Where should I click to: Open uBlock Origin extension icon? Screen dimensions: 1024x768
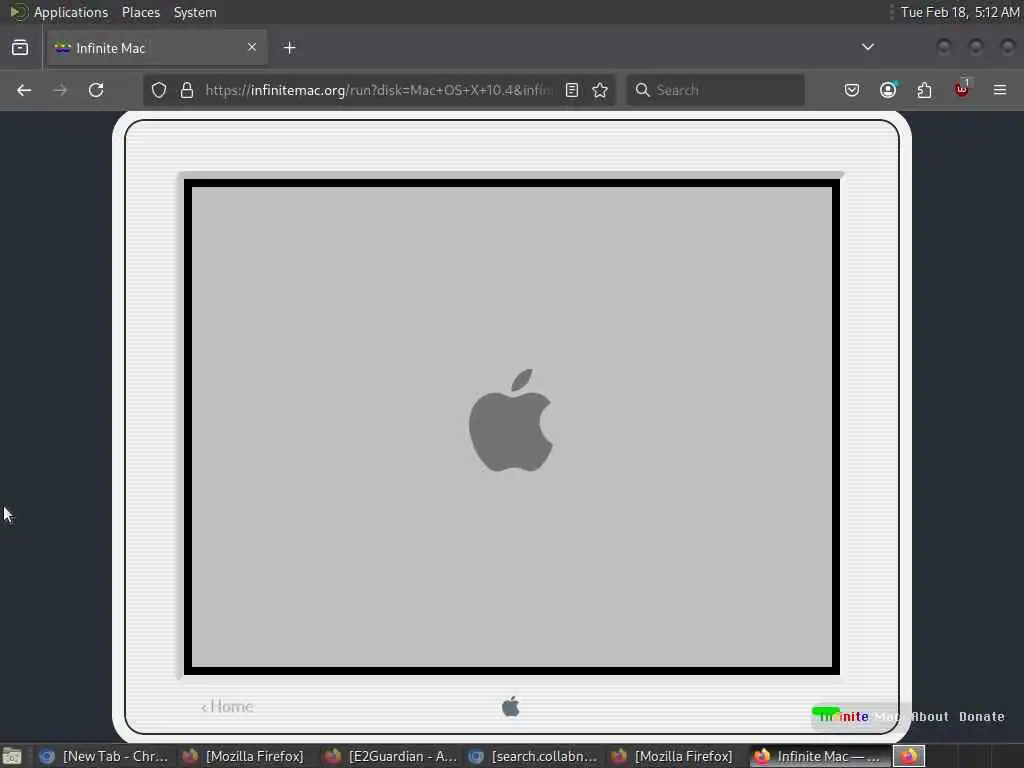click(x=962, y=89)
